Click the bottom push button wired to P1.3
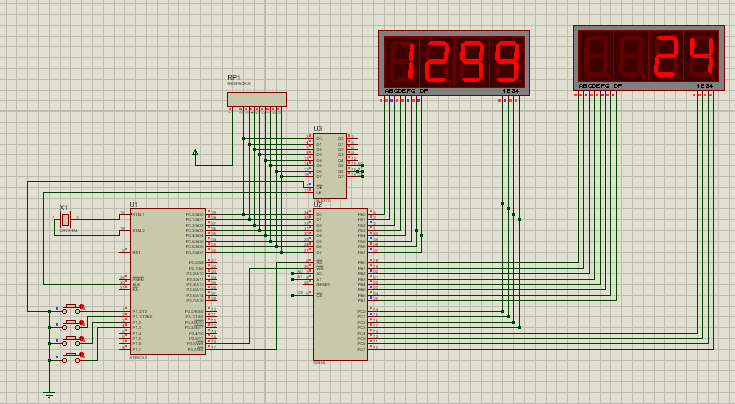Image resolution: width=735 pixels, height=404 pixels. (x=71, y=357)
